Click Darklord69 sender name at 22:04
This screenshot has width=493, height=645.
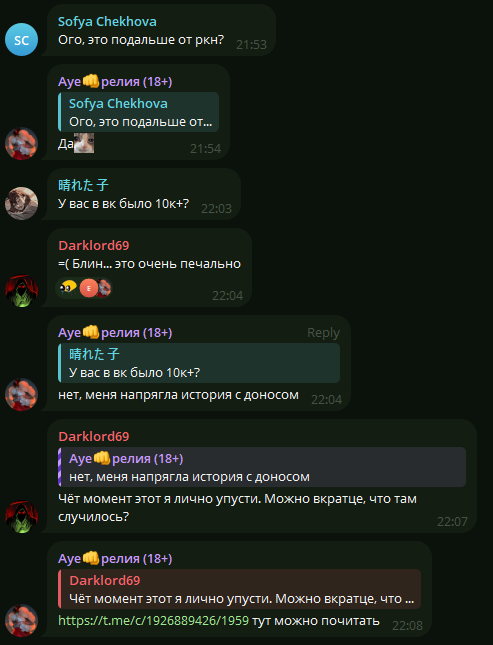coord(94,245)
